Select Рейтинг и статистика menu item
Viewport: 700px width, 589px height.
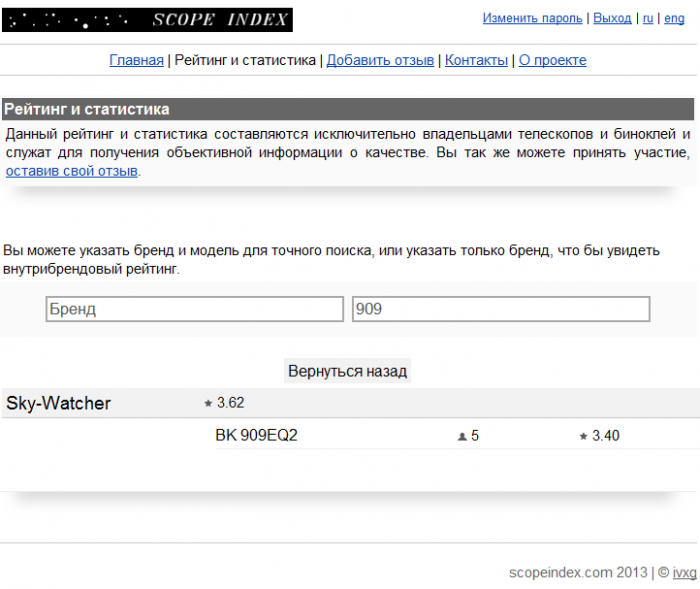click(x=245, y=60)
